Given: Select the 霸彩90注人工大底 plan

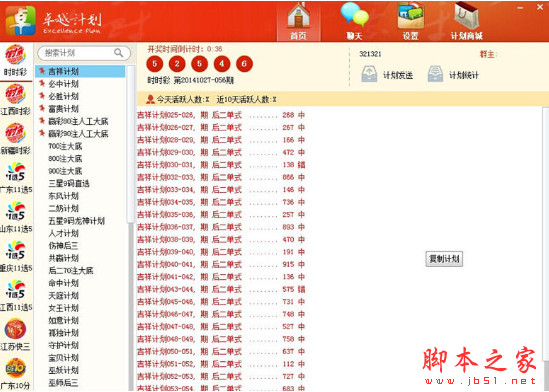Looking at the screenshot, I should [x=78, y=133].
